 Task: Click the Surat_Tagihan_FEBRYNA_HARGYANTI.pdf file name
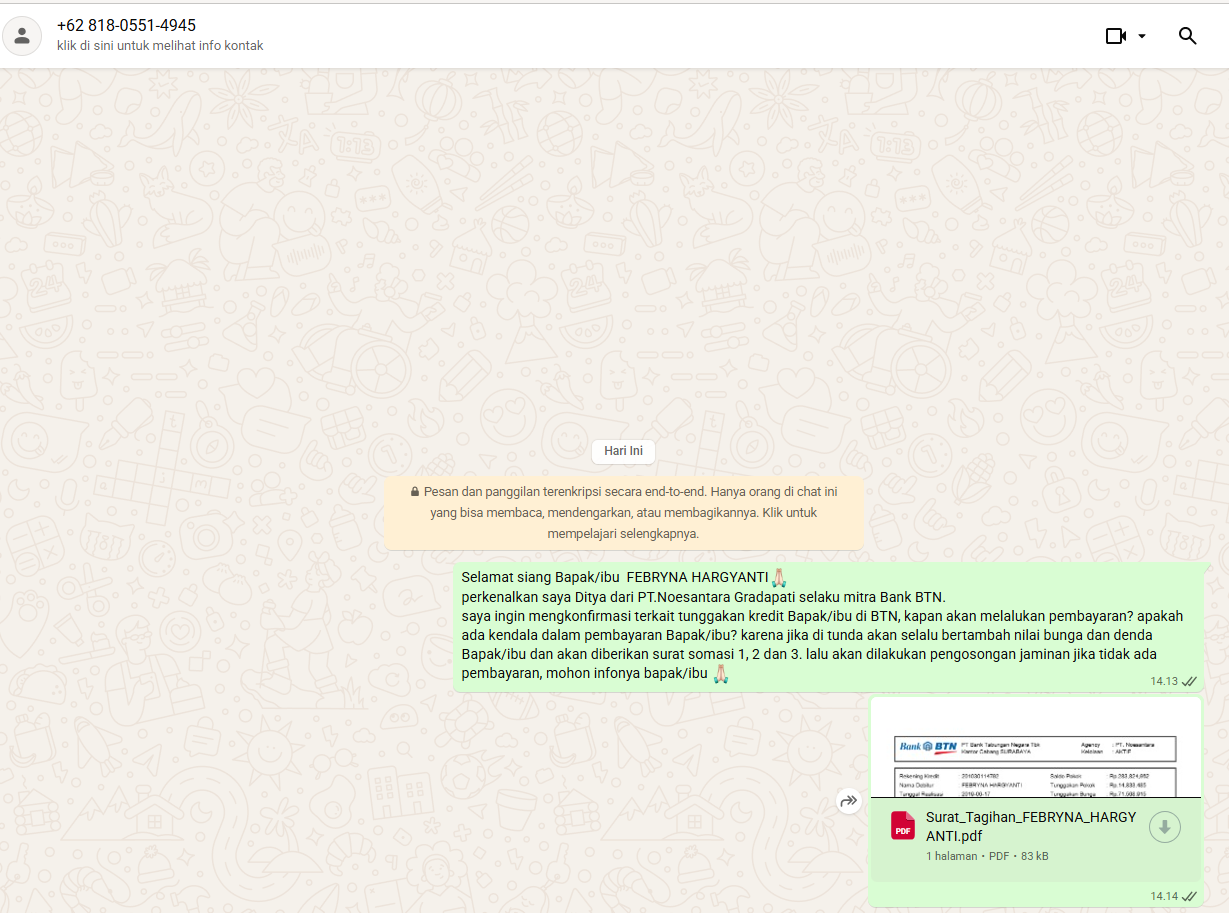pos(1030,826)
